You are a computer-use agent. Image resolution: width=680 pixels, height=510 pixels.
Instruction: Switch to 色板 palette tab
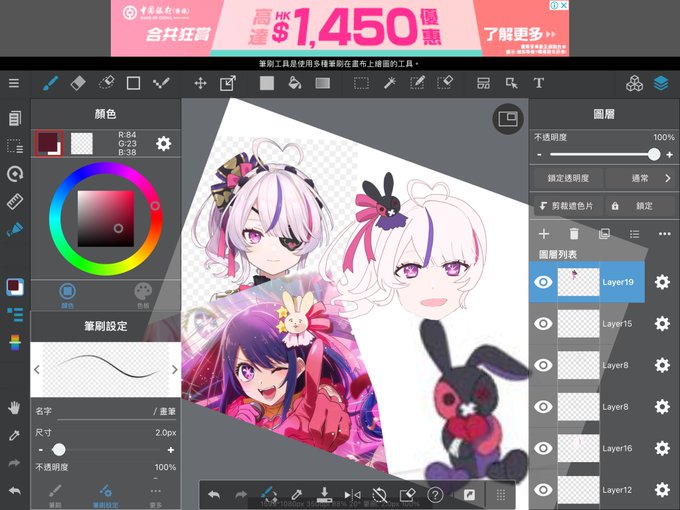[143, 295]
